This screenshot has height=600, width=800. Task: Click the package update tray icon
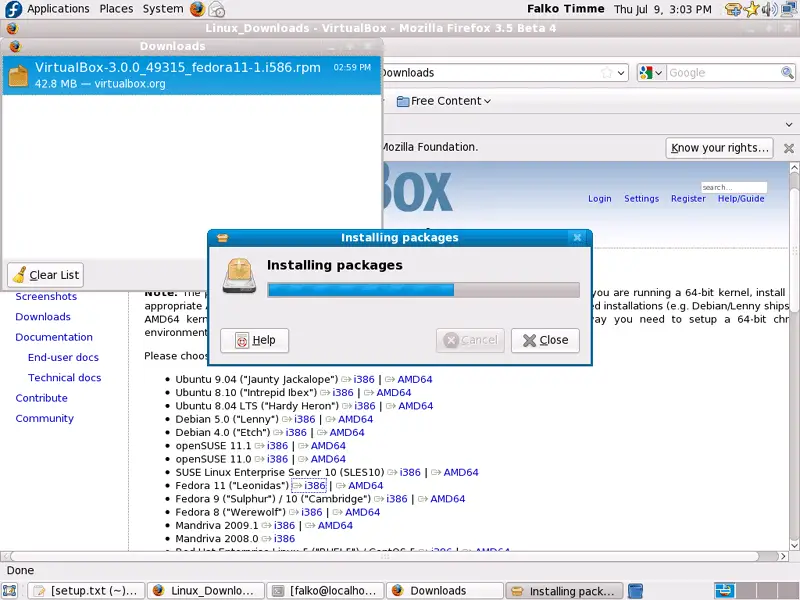tap(733, 9)
